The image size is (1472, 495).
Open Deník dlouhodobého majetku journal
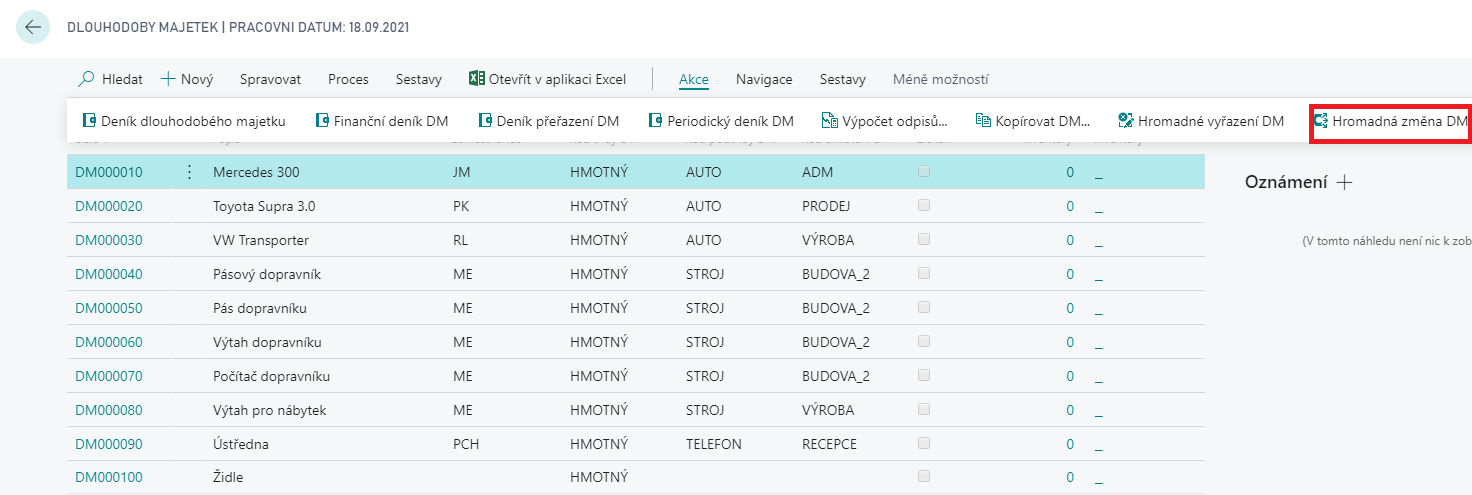point(183,121)
